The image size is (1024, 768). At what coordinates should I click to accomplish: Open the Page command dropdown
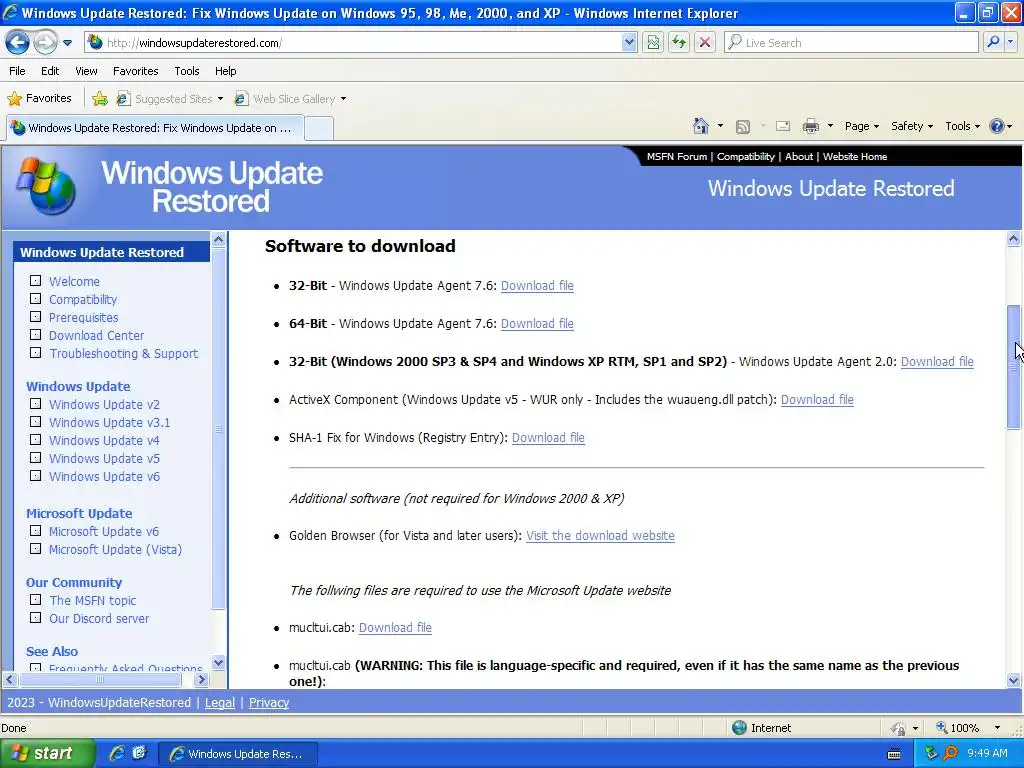tap(861, 127)
